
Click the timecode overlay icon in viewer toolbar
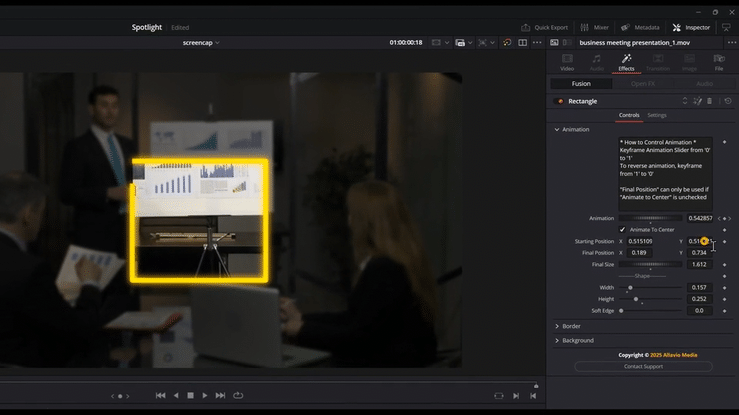point(460,42)
